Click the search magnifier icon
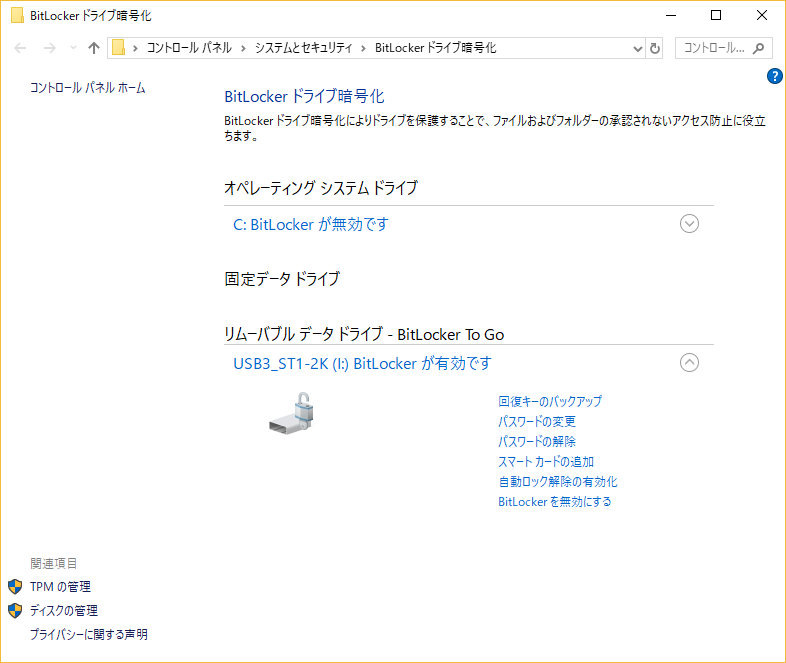The image size is (786, 663). (759, 48)
